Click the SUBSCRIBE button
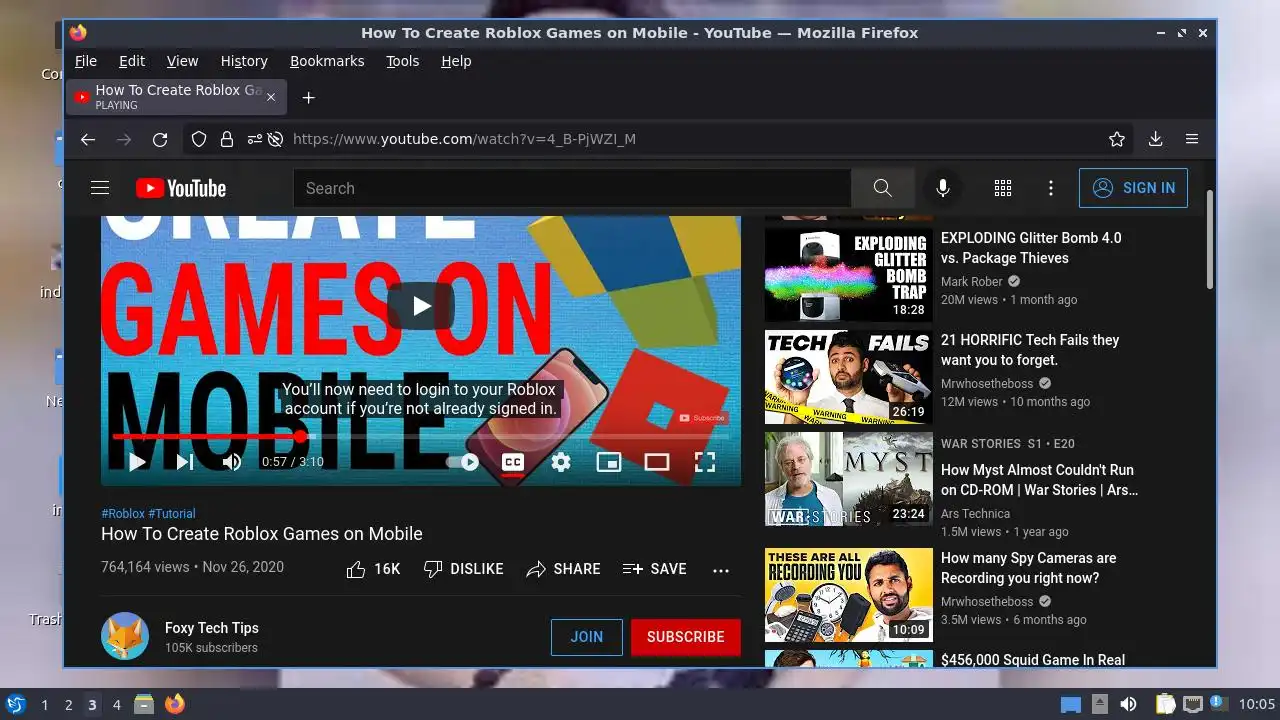 (x=686, y=637)
